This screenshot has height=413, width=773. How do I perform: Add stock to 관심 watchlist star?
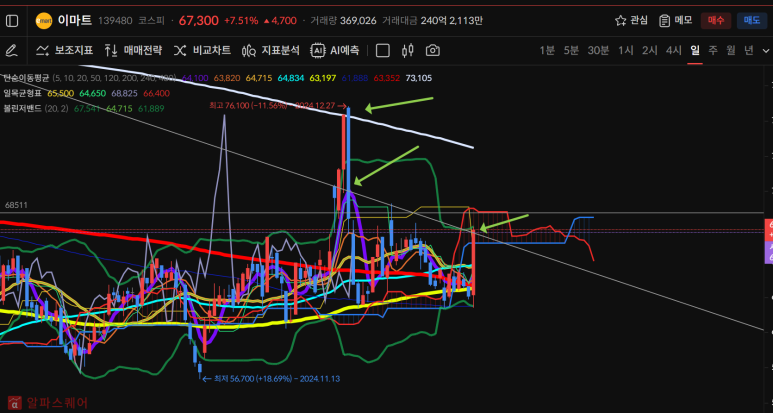632,21
